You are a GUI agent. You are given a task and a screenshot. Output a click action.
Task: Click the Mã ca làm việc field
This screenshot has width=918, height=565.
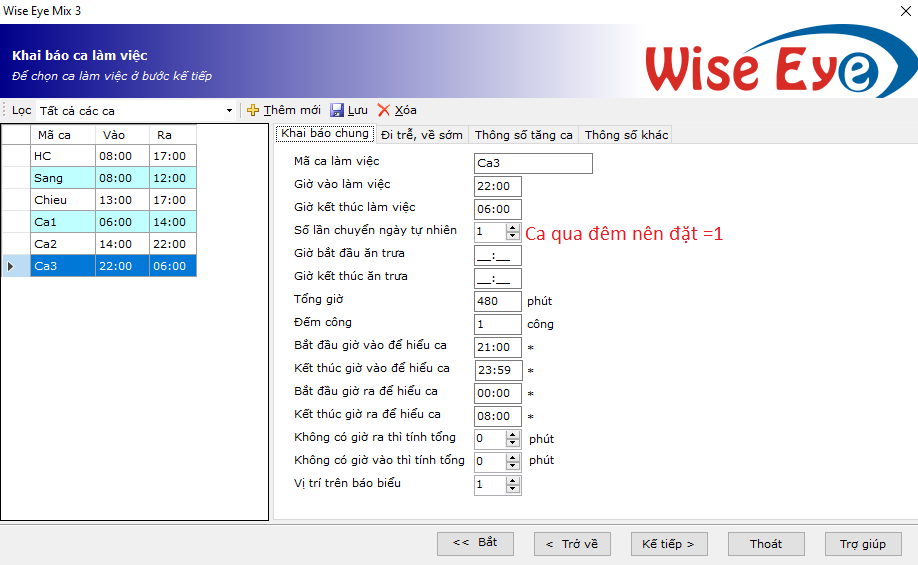tap(533, 163)
